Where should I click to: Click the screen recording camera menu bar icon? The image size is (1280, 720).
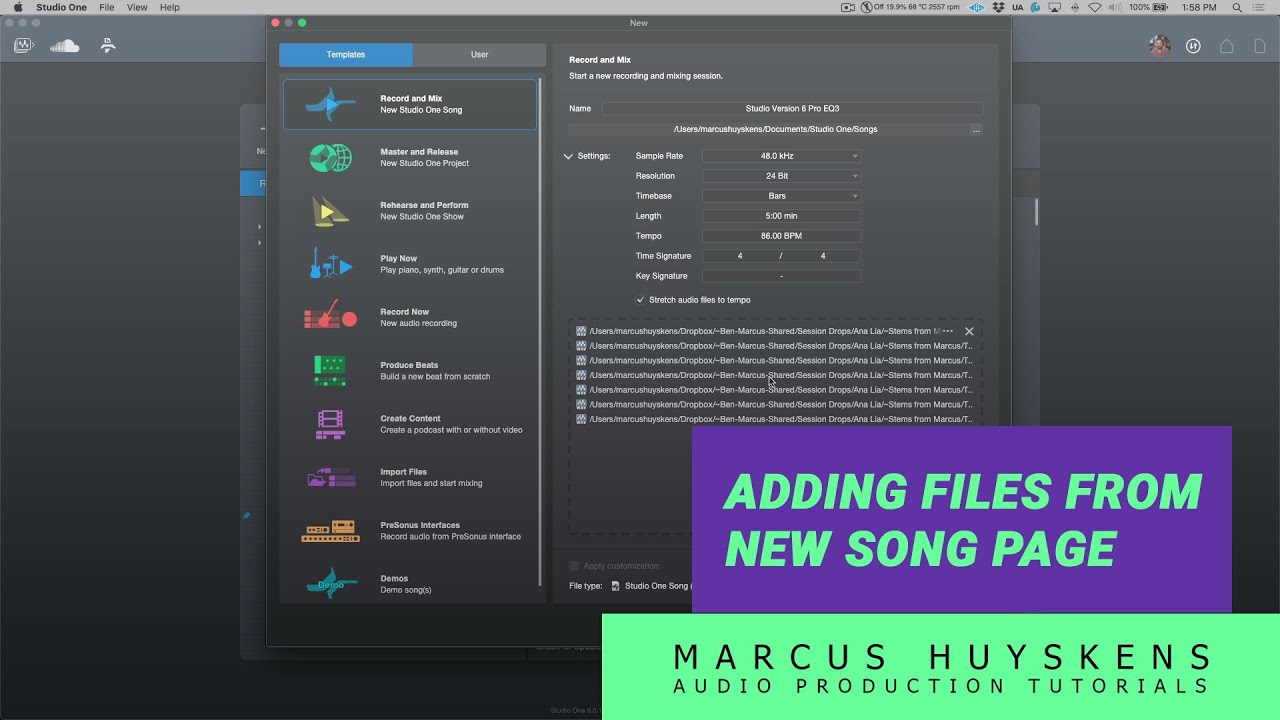pyautogui.click(x=848, y=7)
